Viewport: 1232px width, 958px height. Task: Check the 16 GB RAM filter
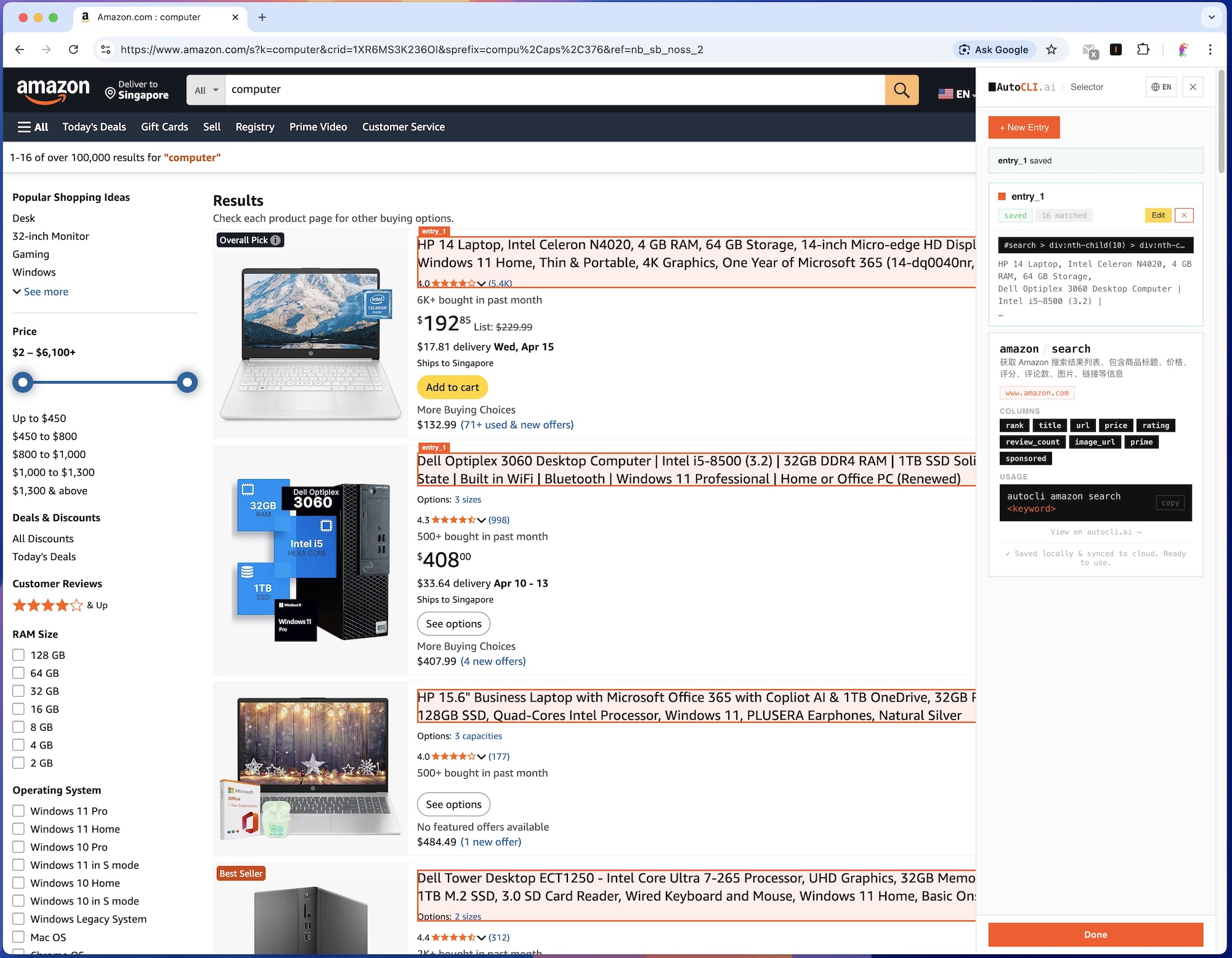18,708
